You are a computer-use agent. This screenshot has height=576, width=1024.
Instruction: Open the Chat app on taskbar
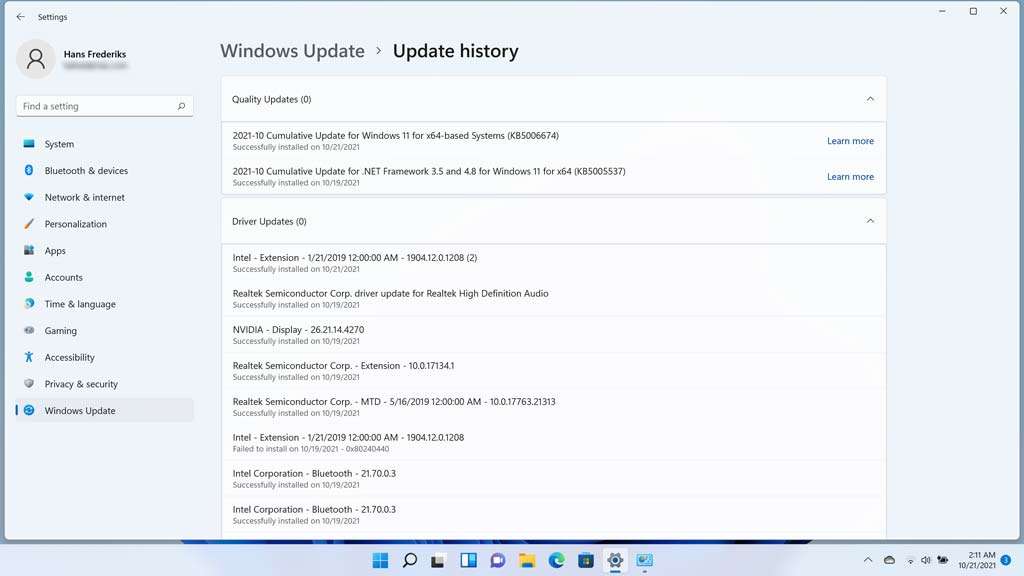[498, 560]
